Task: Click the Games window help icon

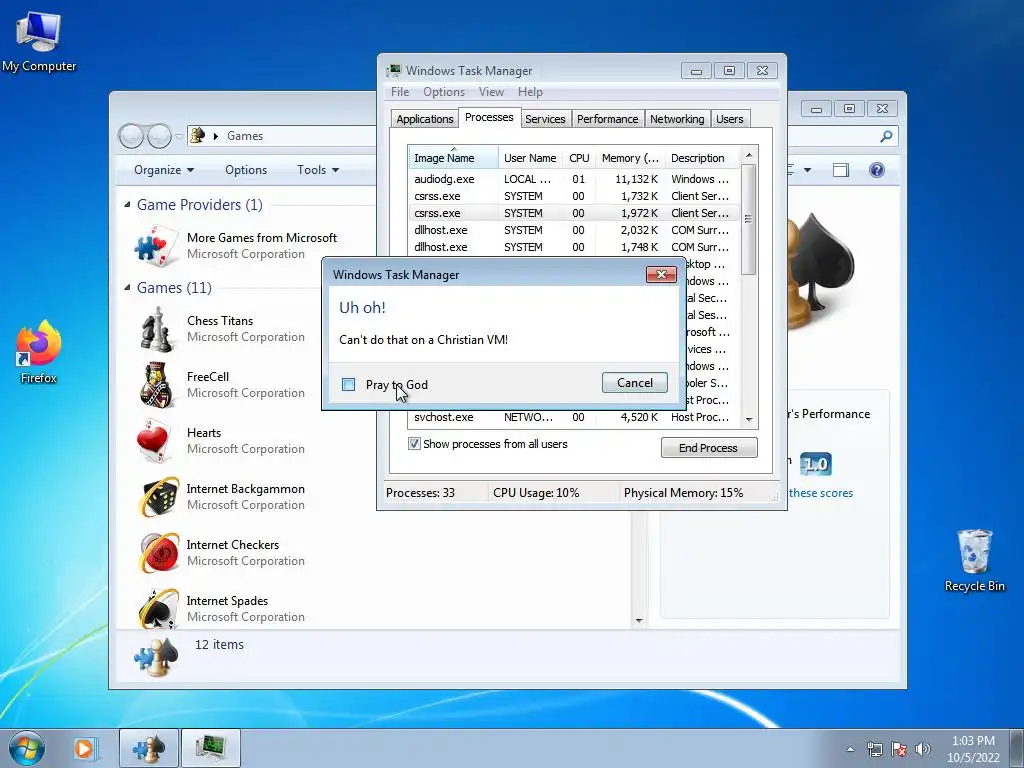Action: [x=876, y=170]
